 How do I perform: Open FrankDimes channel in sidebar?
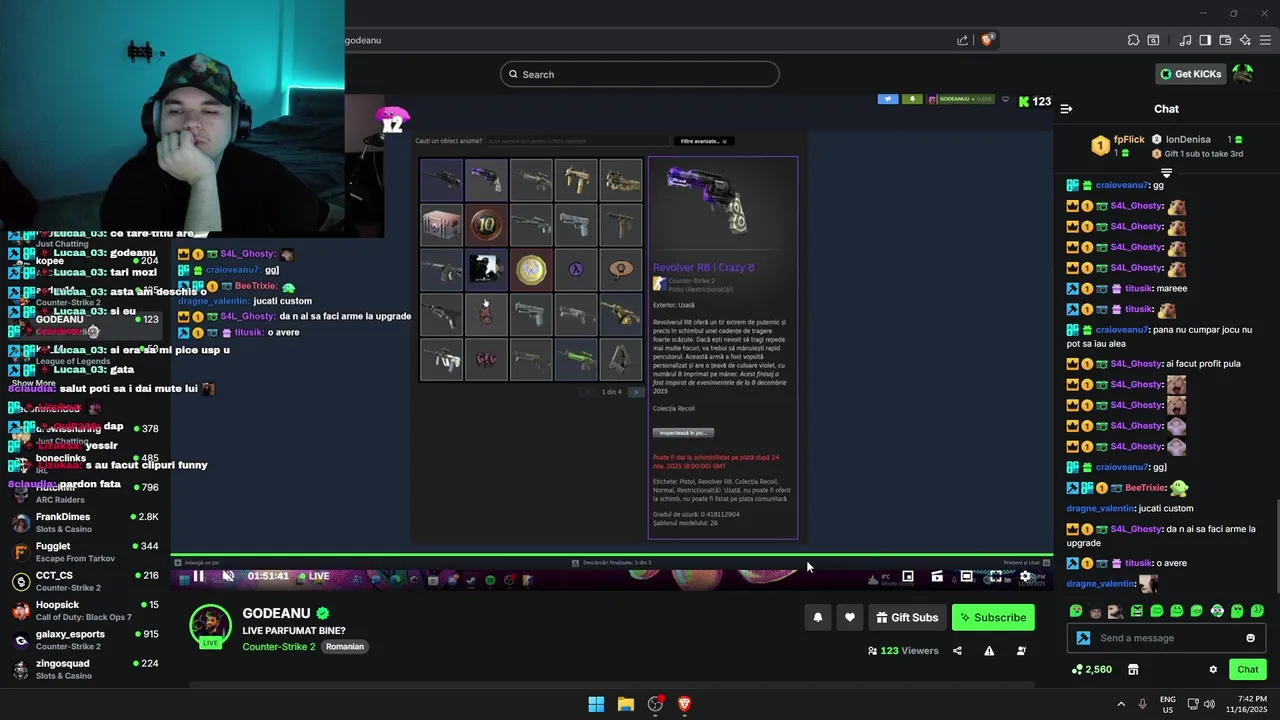tap(84, 522)
